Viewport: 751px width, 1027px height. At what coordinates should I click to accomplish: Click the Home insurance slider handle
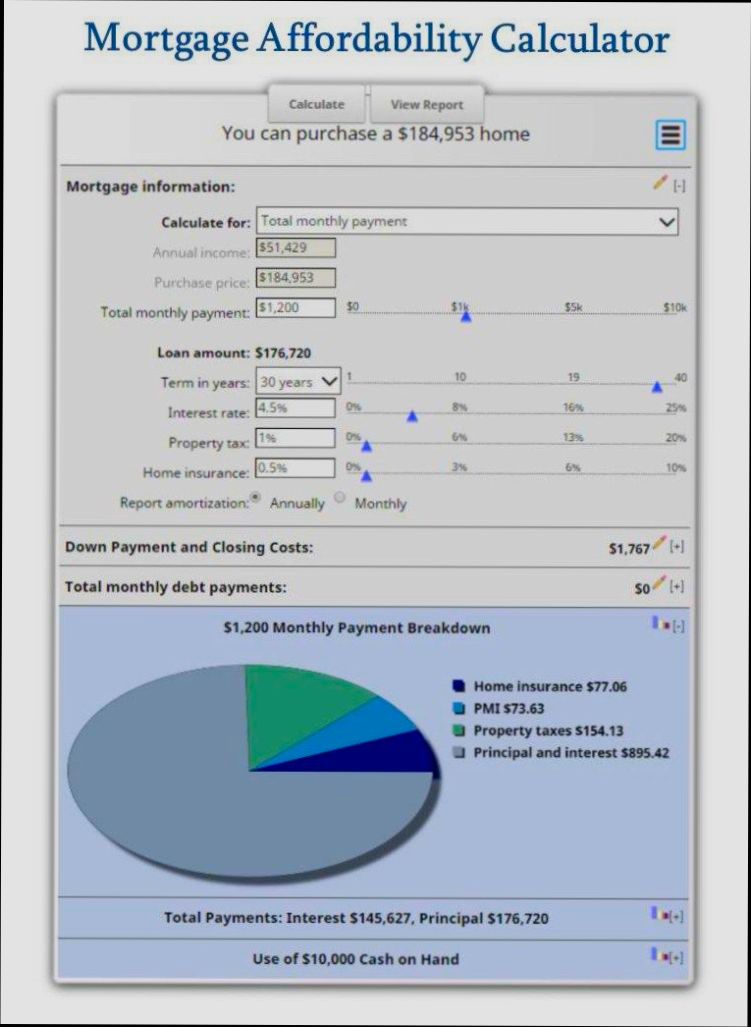(367, 476)
